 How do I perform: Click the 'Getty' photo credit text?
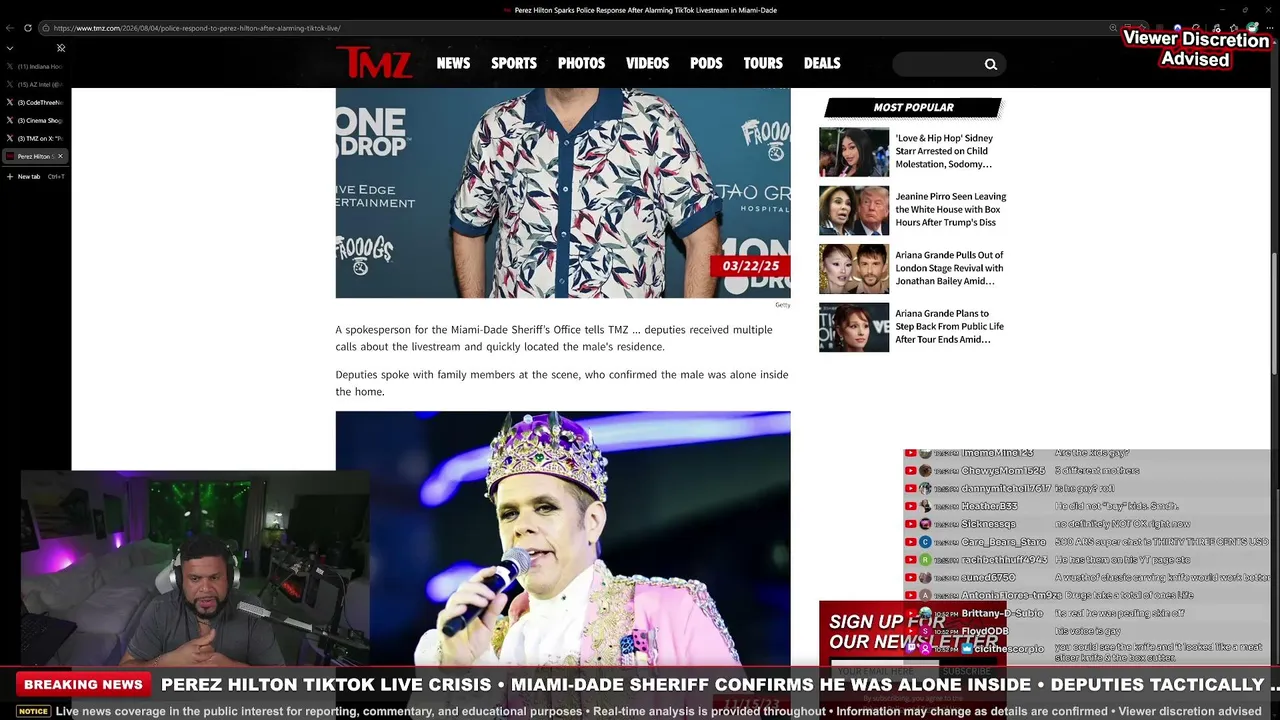782,305
